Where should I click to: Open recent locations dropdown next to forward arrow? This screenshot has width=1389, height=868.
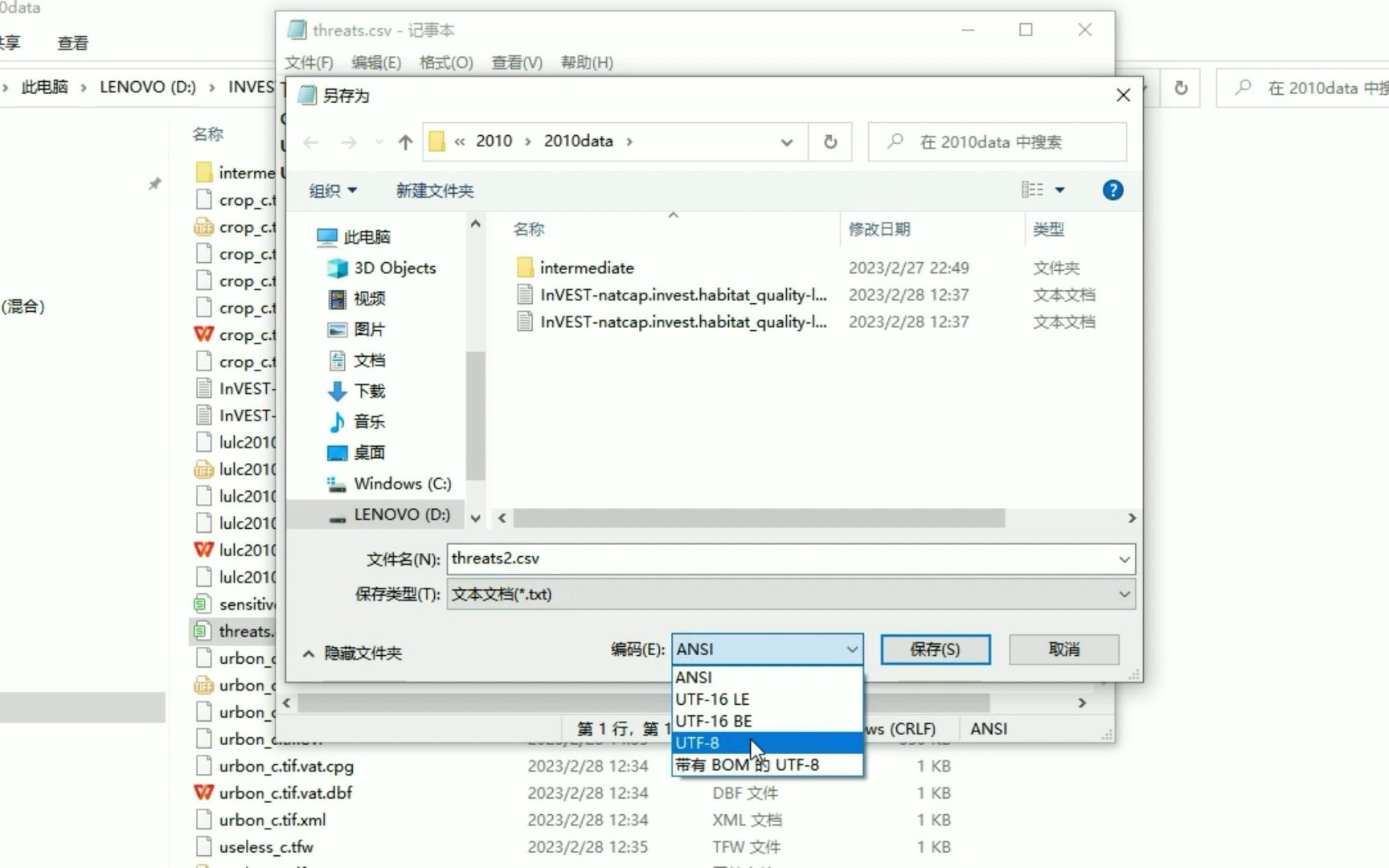[379, 142]
